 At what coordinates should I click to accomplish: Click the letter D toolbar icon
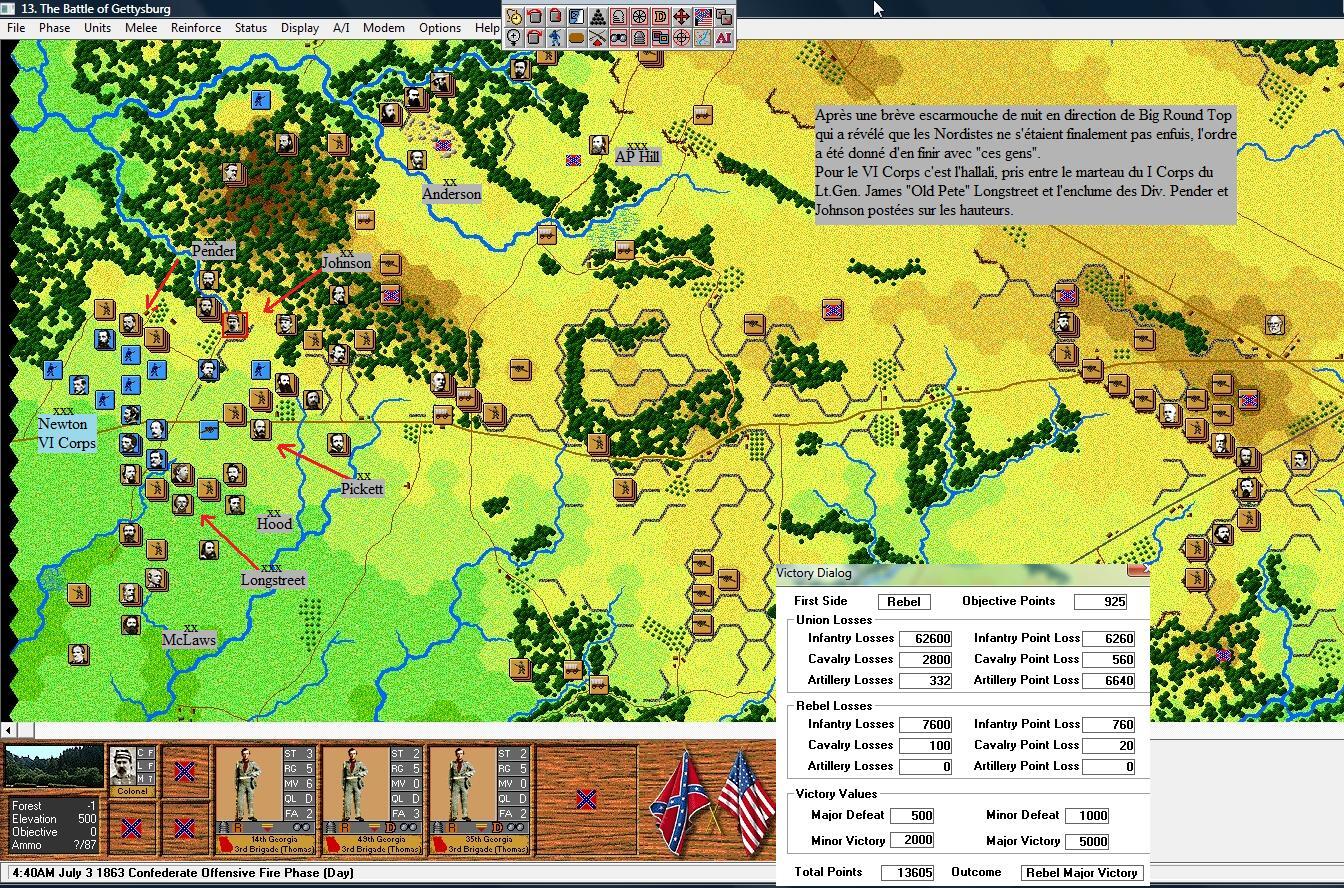point(661,16)
